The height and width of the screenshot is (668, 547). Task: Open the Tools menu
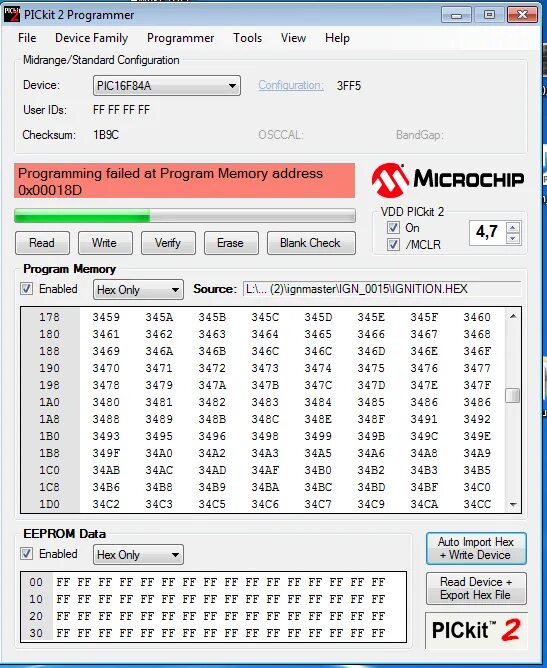pos(248,38)
